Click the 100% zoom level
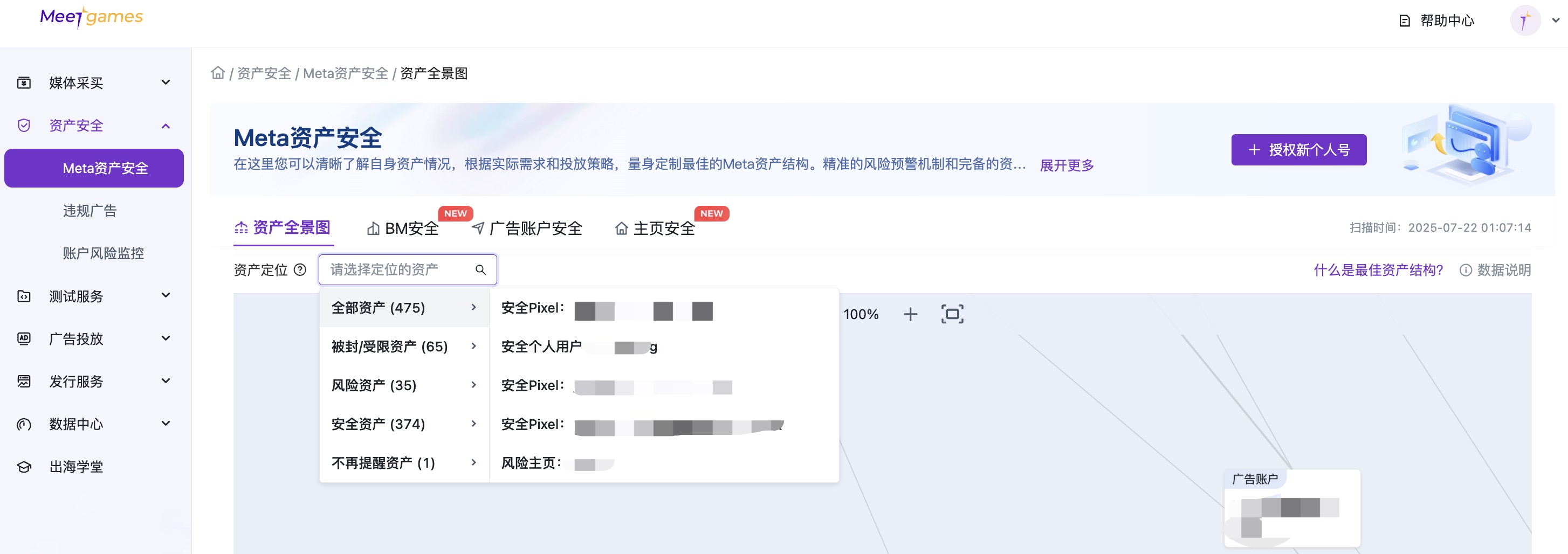Screen dimensions: 1568x554 (x=861, y=314)
